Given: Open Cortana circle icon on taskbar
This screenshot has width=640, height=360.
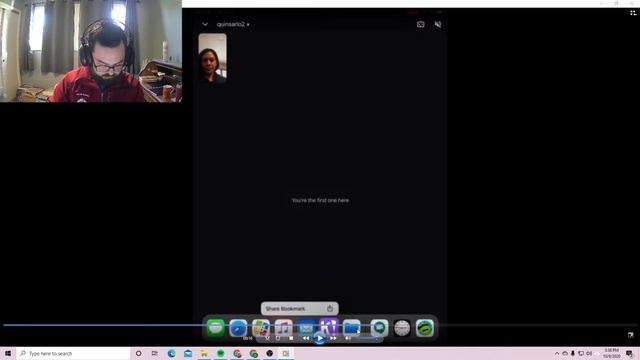Looking at the screenshot, I should point(138,353).
